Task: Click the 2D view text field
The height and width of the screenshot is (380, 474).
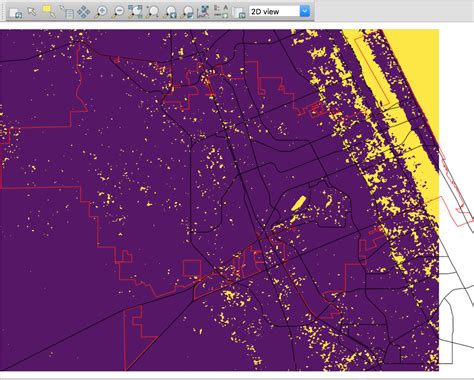Action: coord(274,11)
